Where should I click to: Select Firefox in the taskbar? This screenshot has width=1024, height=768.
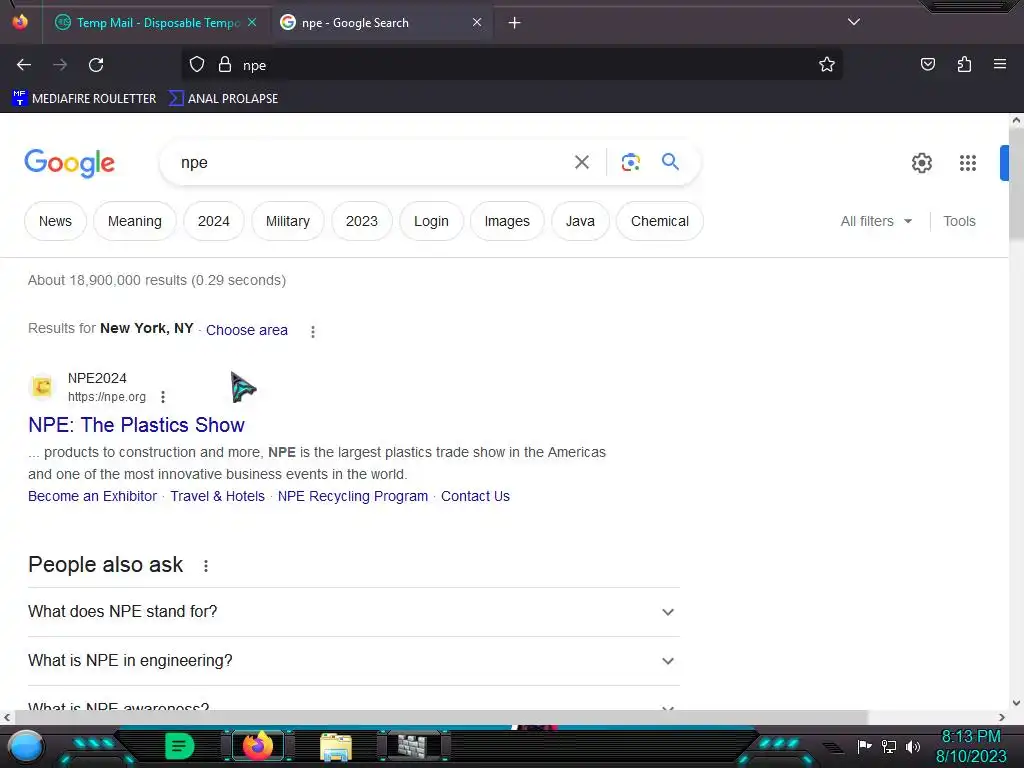pyautogui.click(x=257, y=746)
